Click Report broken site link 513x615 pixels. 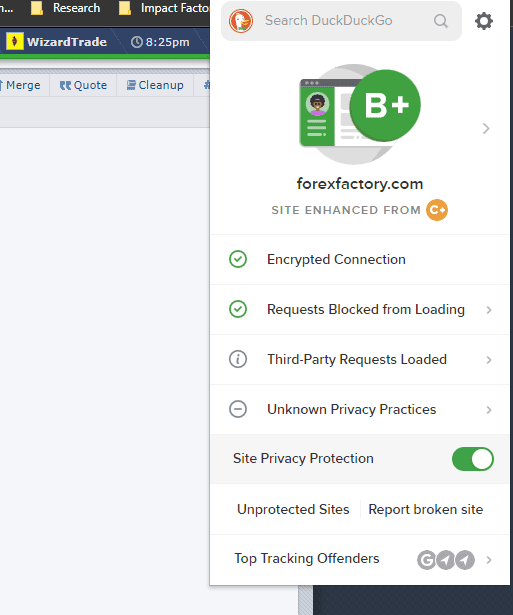(426, 509)
